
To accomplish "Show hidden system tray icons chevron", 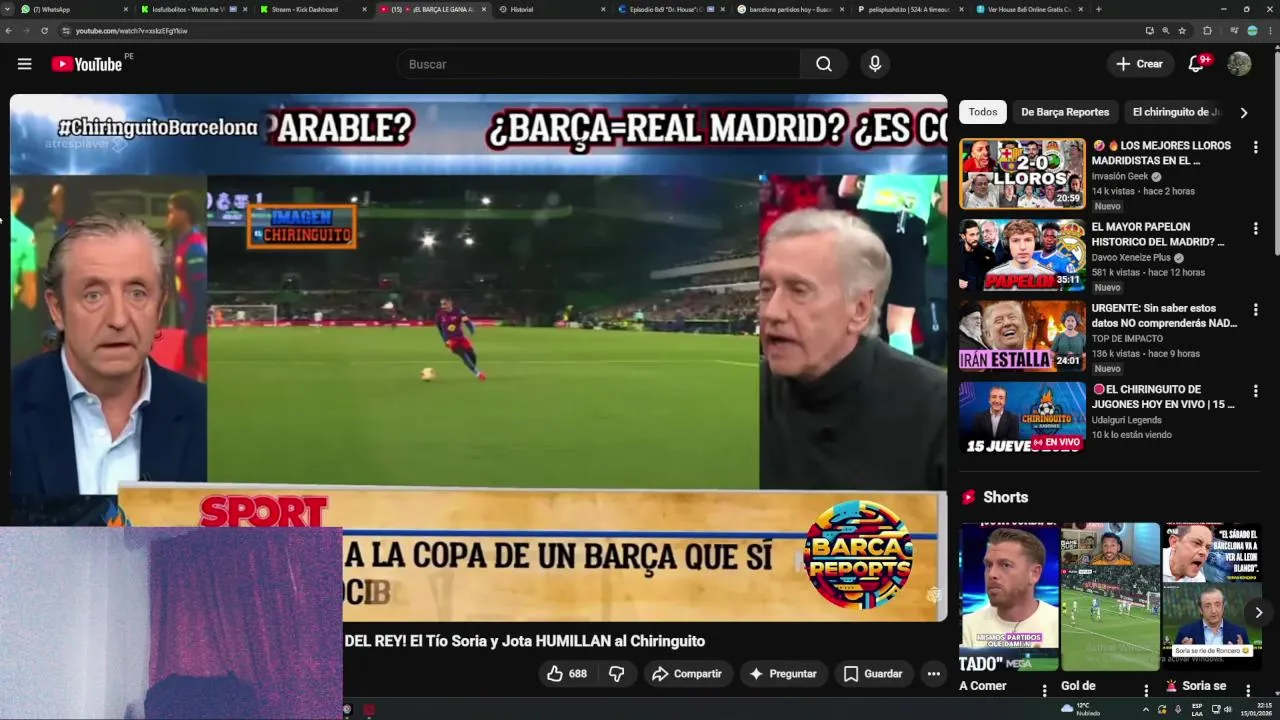I will (1146, 709).
